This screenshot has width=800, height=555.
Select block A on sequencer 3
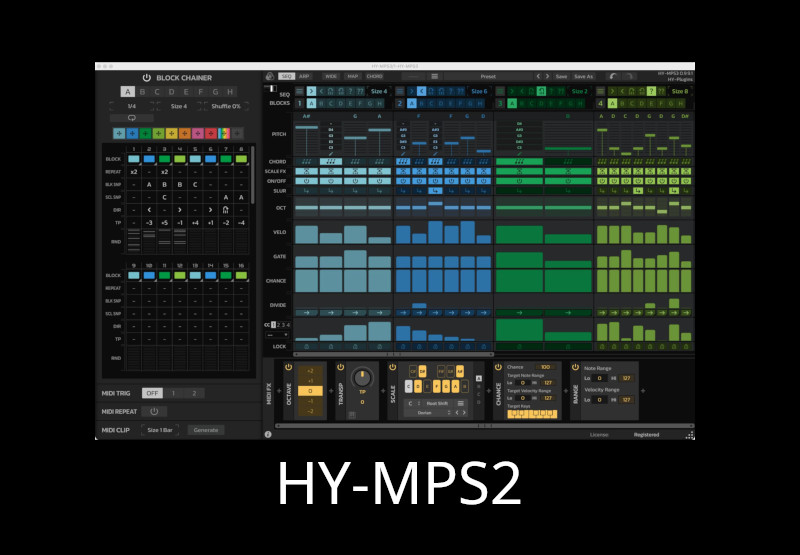[512, 104]
